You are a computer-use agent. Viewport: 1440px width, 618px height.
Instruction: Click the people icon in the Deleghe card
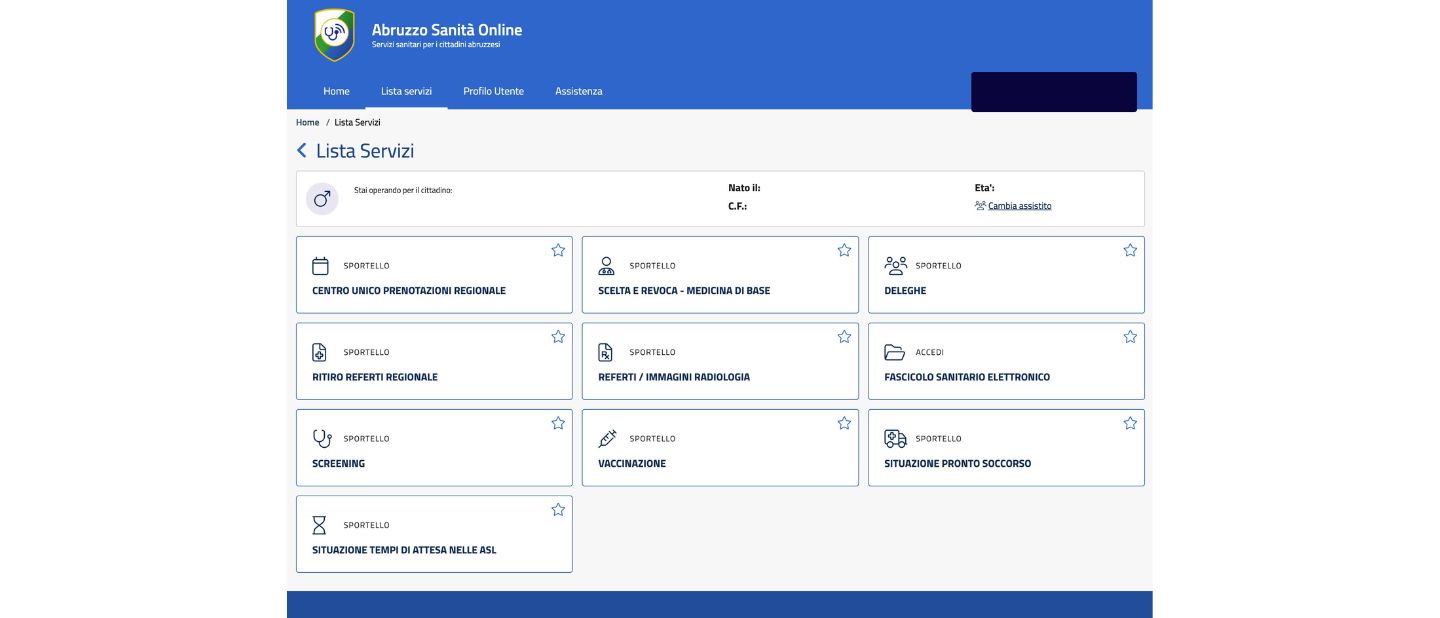pyautogui.click(x=895, y=266)
